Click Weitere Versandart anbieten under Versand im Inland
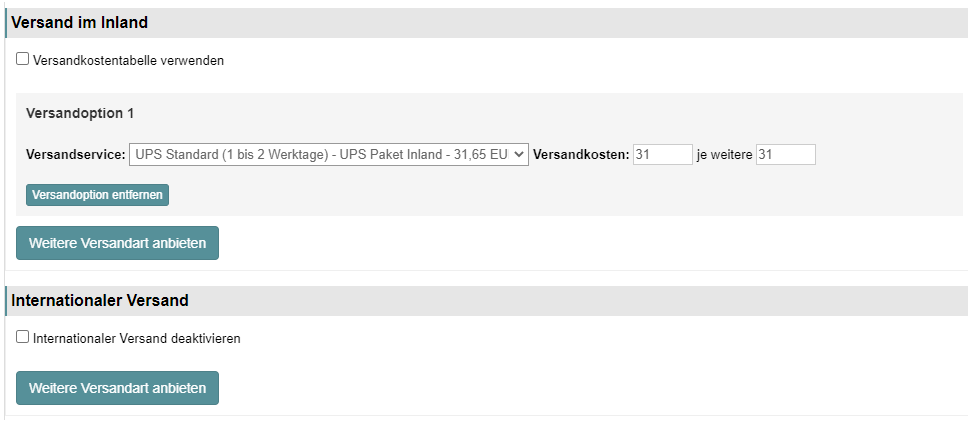The image size is (970, 422). [x=118, y=243]
